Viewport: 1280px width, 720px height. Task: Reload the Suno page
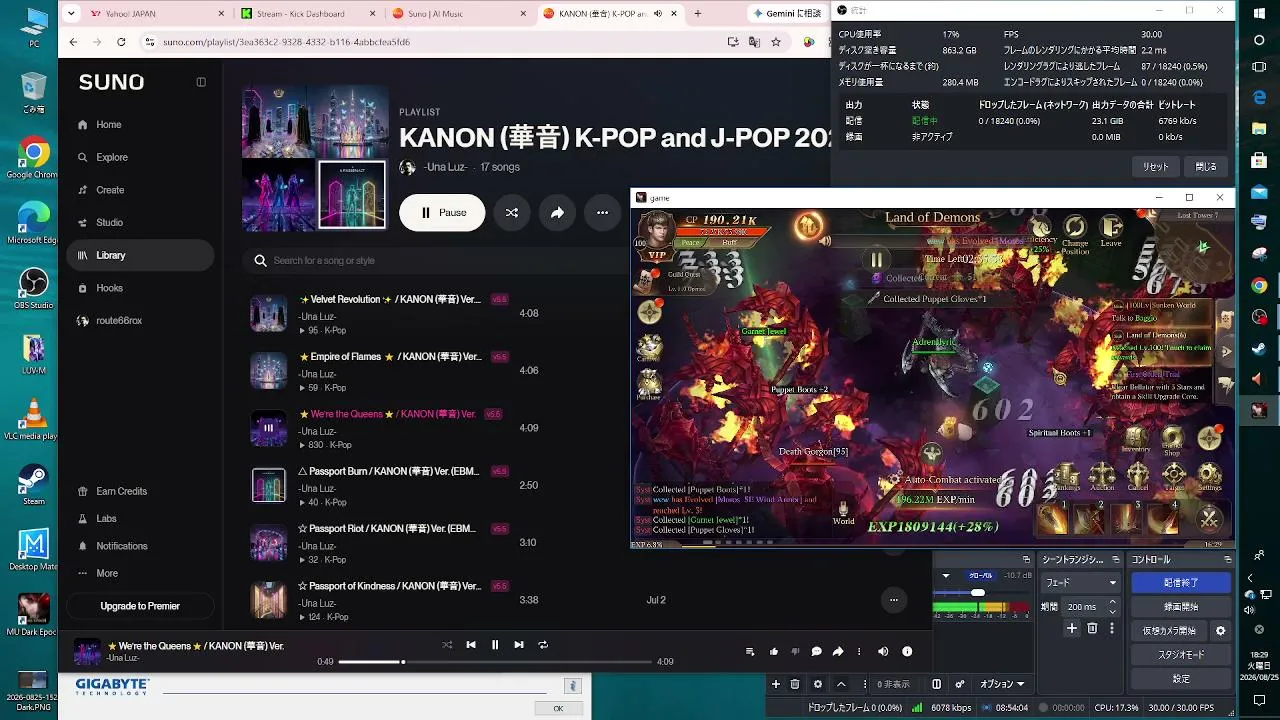click(121, 42)
